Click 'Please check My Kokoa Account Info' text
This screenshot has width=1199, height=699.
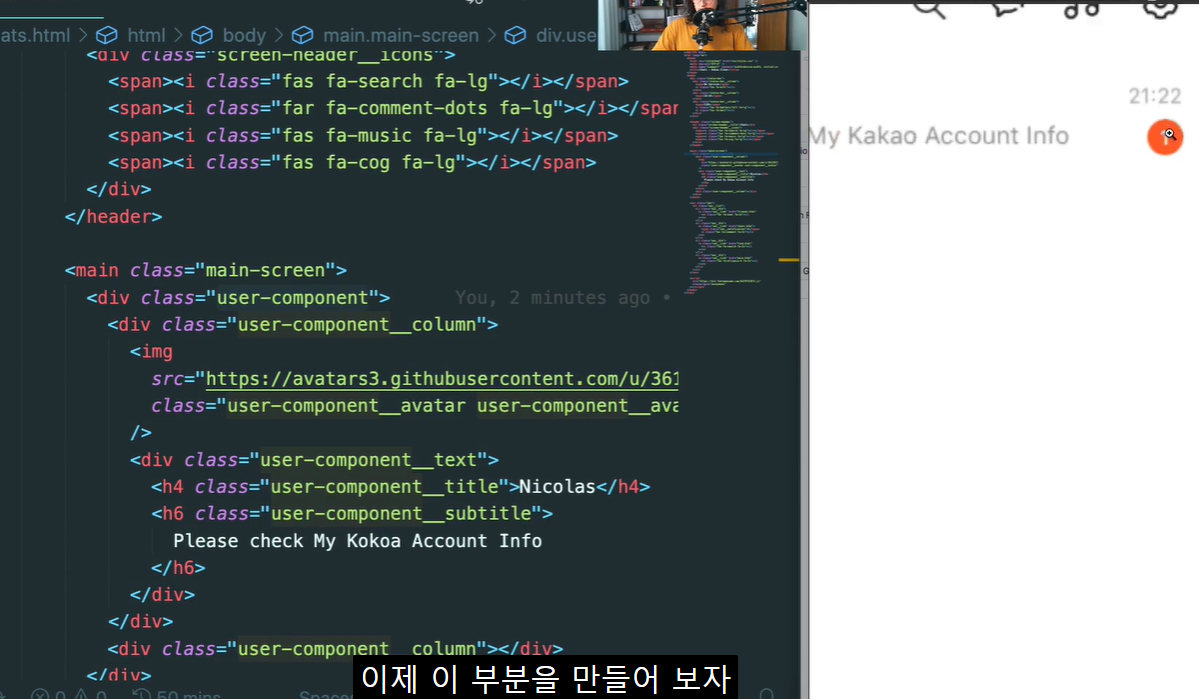click(358, 541)
